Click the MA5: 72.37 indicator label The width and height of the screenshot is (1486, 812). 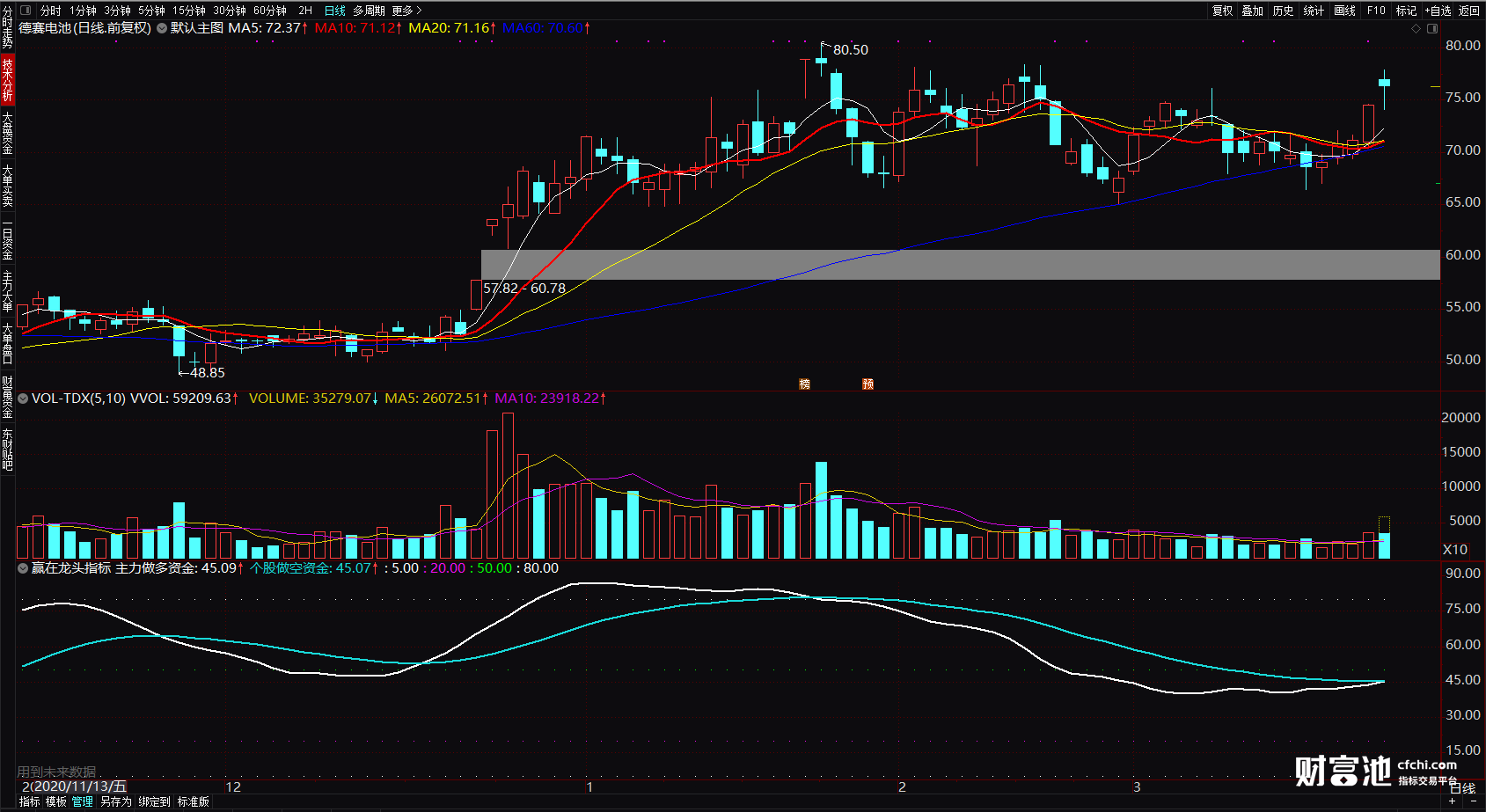(x=268, y=28)
